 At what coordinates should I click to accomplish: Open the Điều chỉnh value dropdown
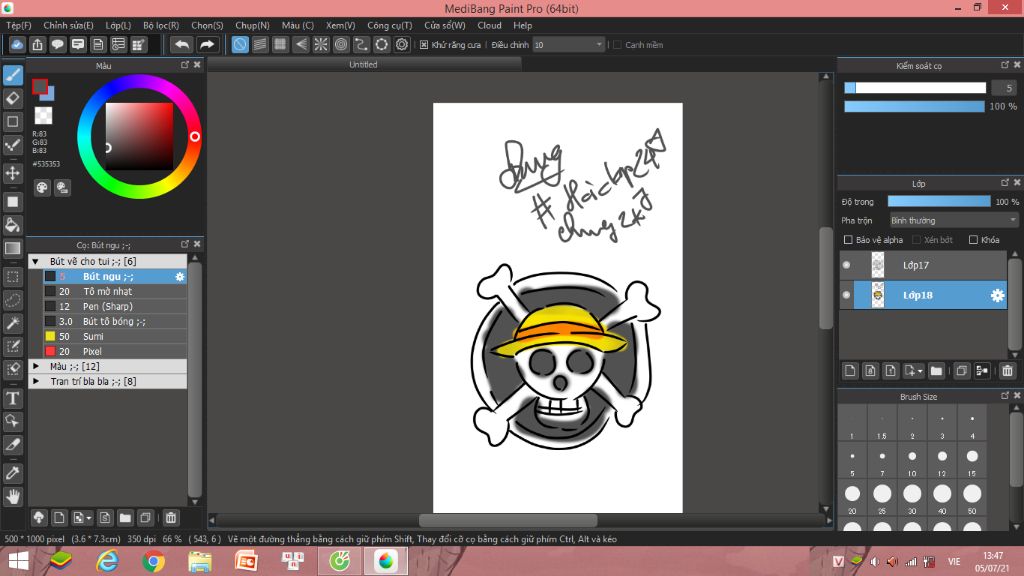(x=568, y=44)
